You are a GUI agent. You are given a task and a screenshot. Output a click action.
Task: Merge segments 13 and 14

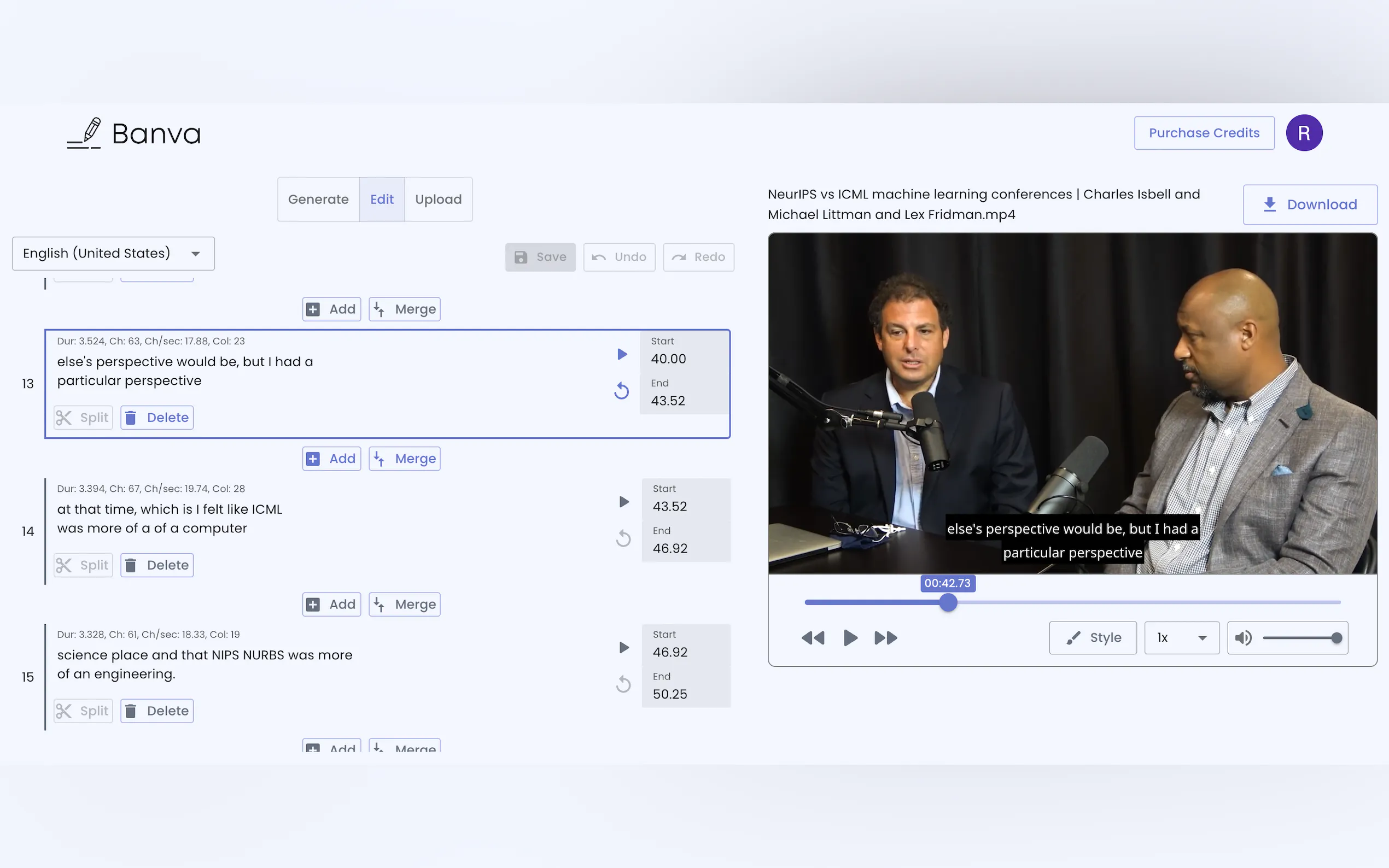tap(404, 459)
